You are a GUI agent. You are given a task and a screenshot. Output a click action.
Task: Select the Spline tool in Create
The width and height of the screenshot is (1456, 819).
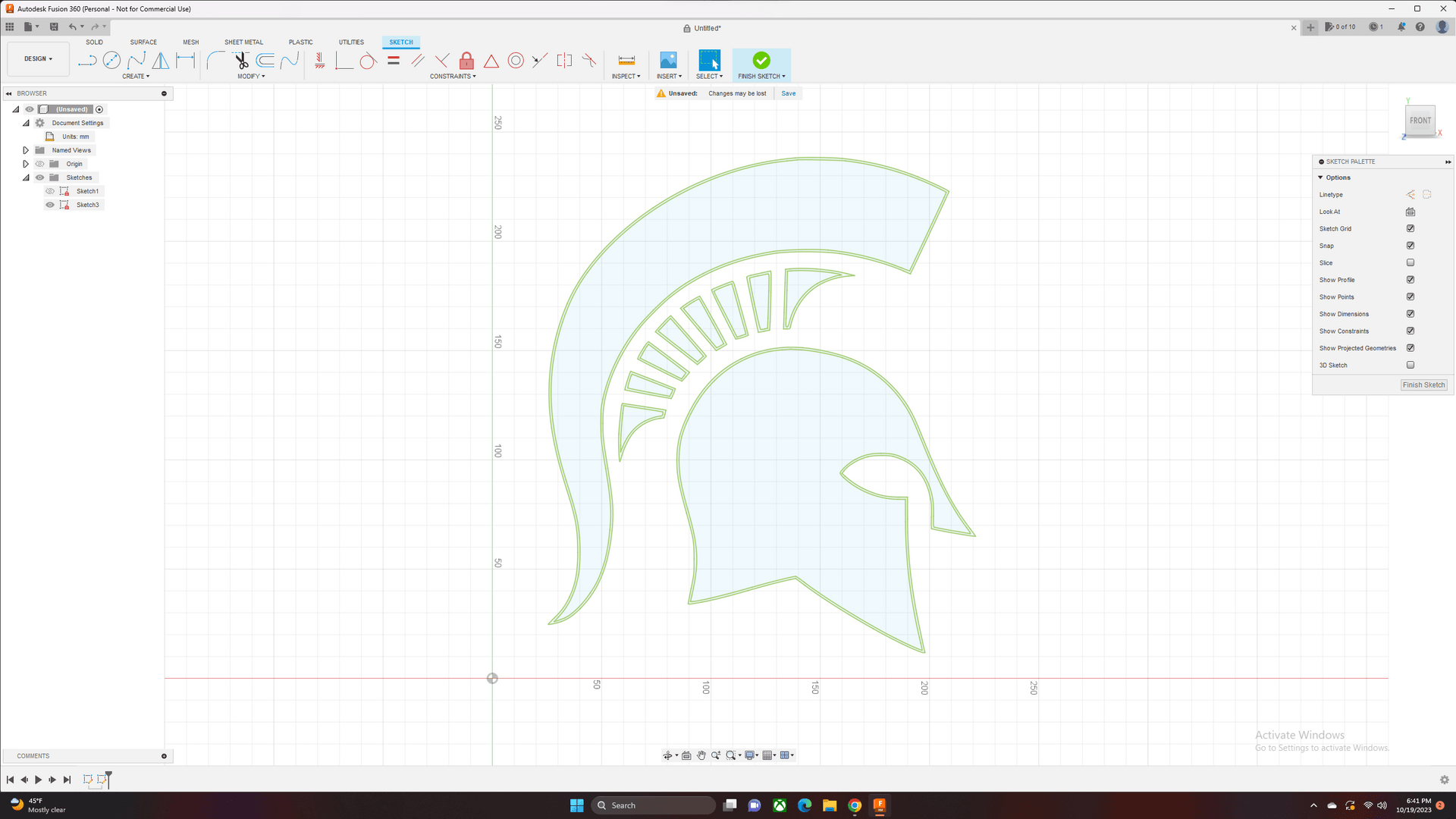136,60
